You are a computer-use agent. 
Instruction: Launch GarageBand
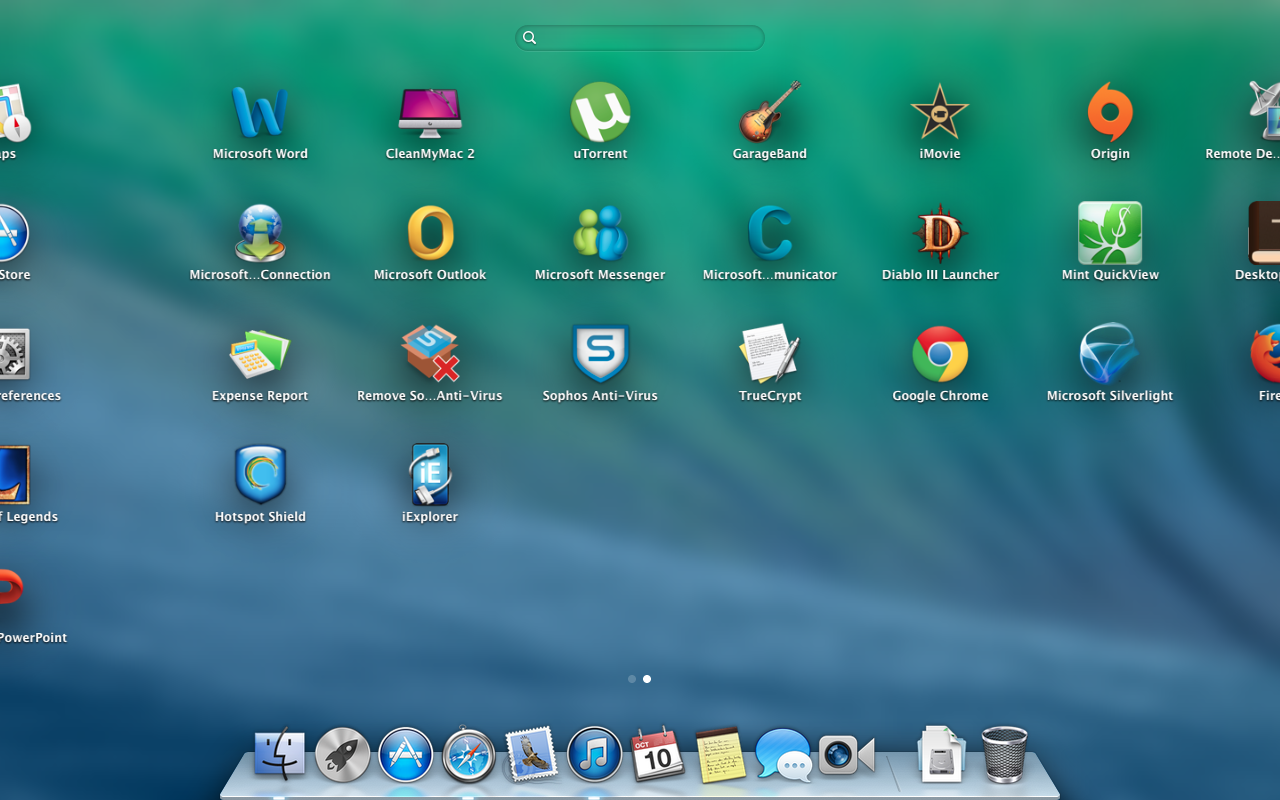770,112
